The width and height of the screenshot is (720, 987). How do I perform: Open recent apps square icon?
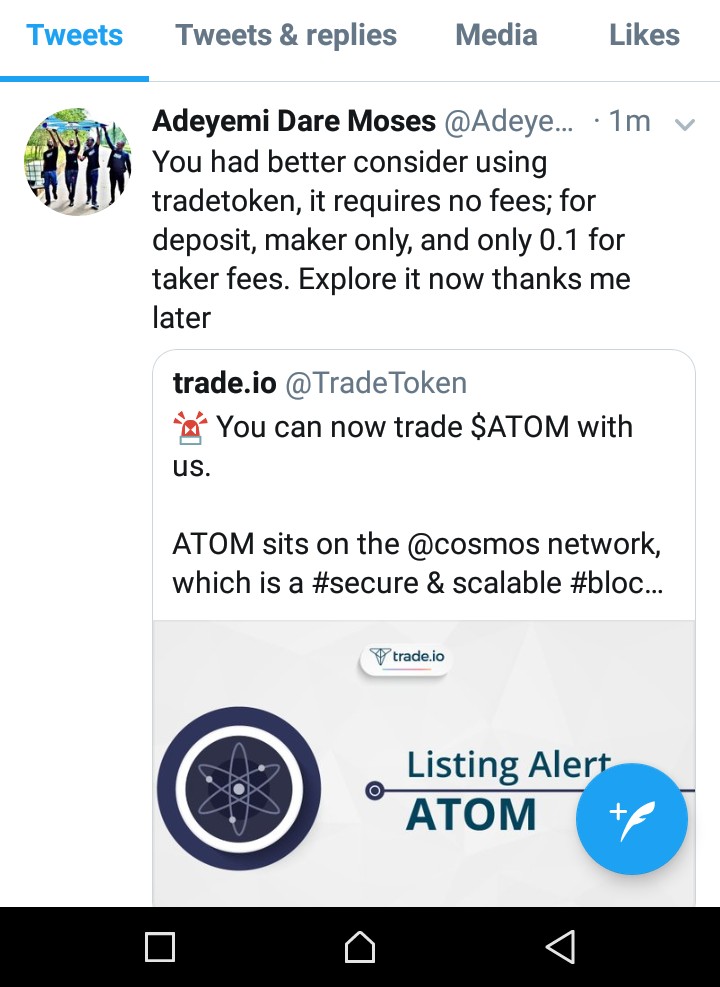pyautogui.click(x=160, y=947)
